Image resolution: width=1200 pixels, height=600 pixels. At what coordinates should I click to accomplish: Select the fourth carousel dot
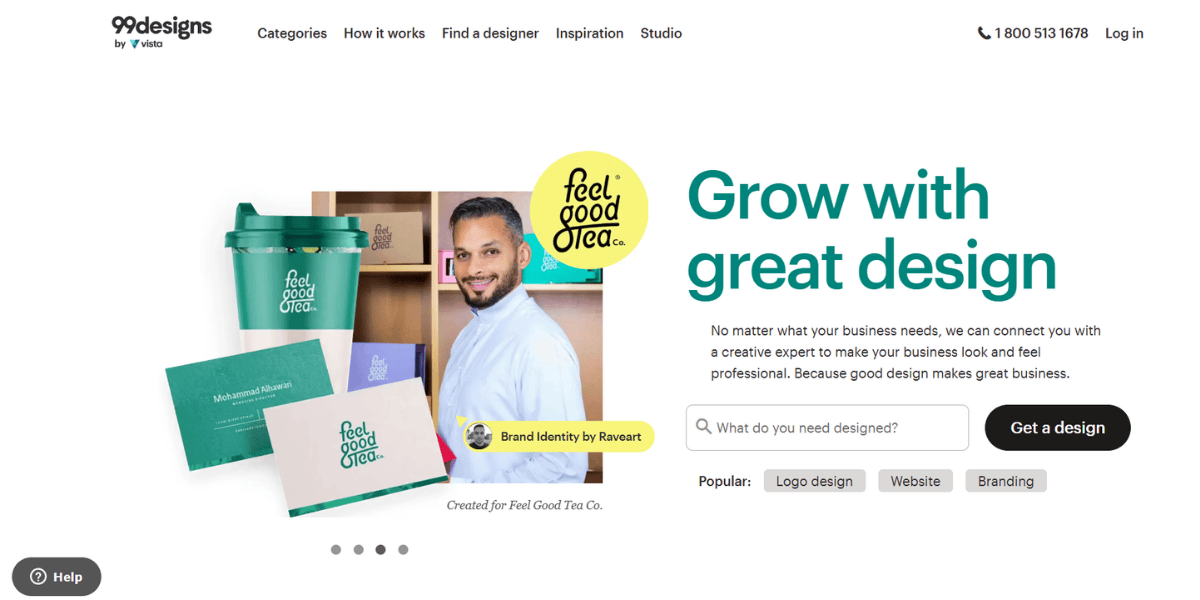point(403,549)
